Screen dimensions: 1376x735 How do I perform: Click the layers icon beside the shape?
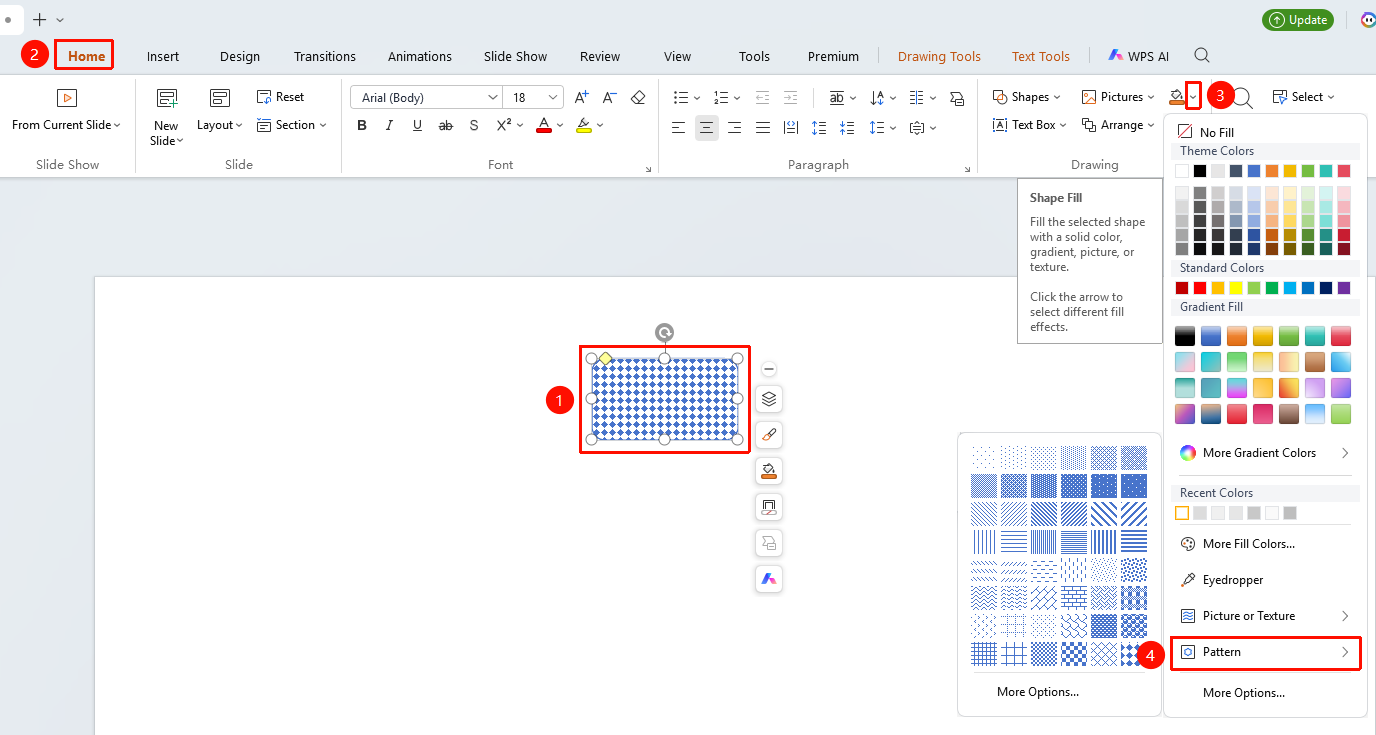tap(769, 399)
